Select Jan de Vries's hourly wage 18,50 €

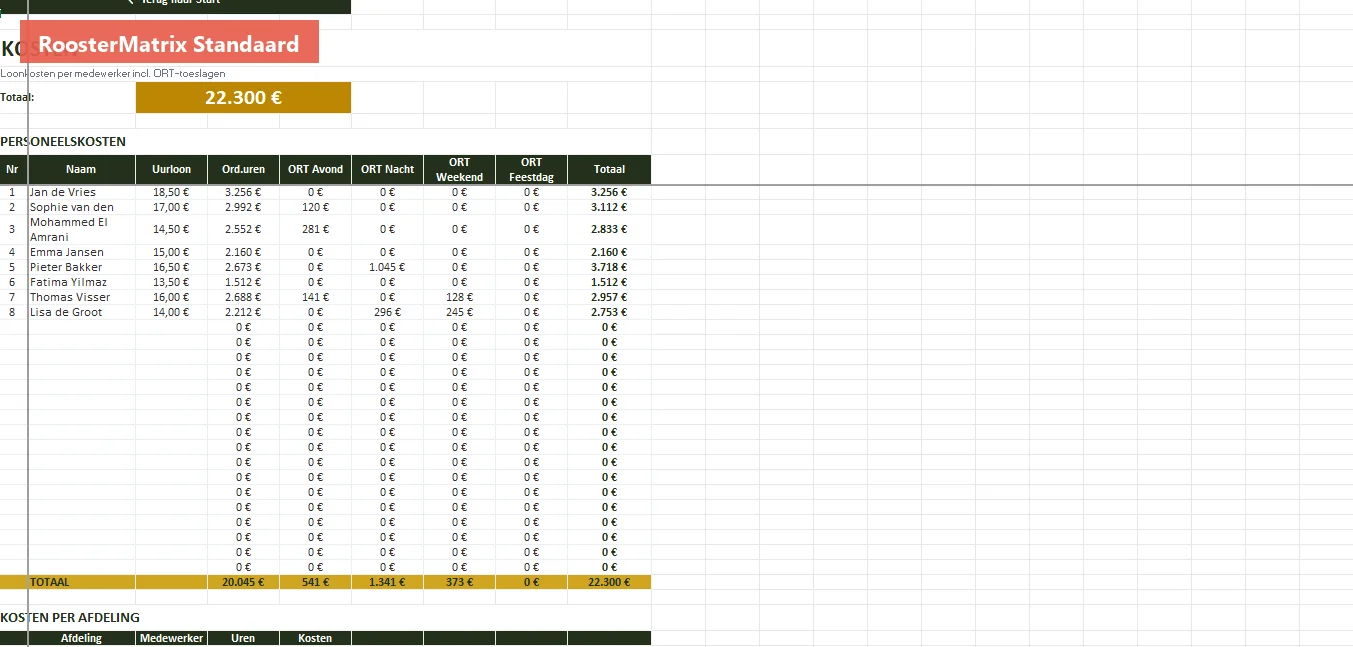point(171,192)
